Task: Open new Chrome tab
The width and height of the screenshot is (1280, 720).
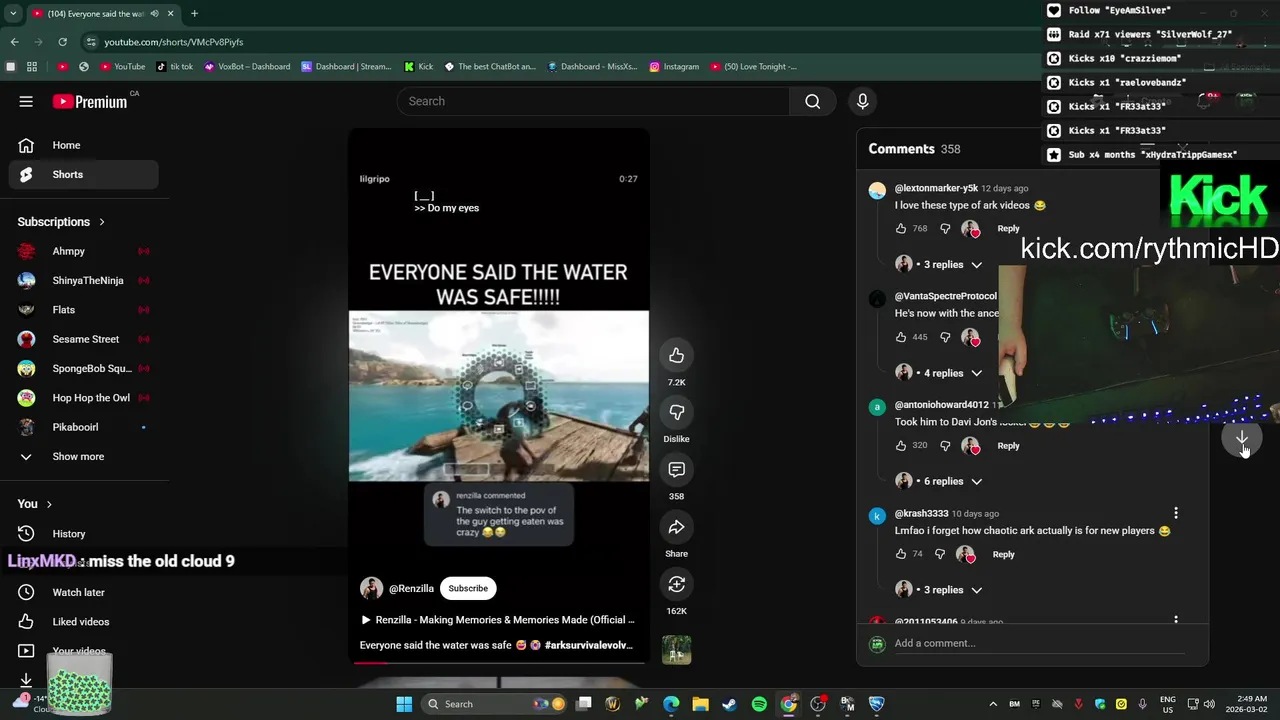Action: click(x=194, y=14)
